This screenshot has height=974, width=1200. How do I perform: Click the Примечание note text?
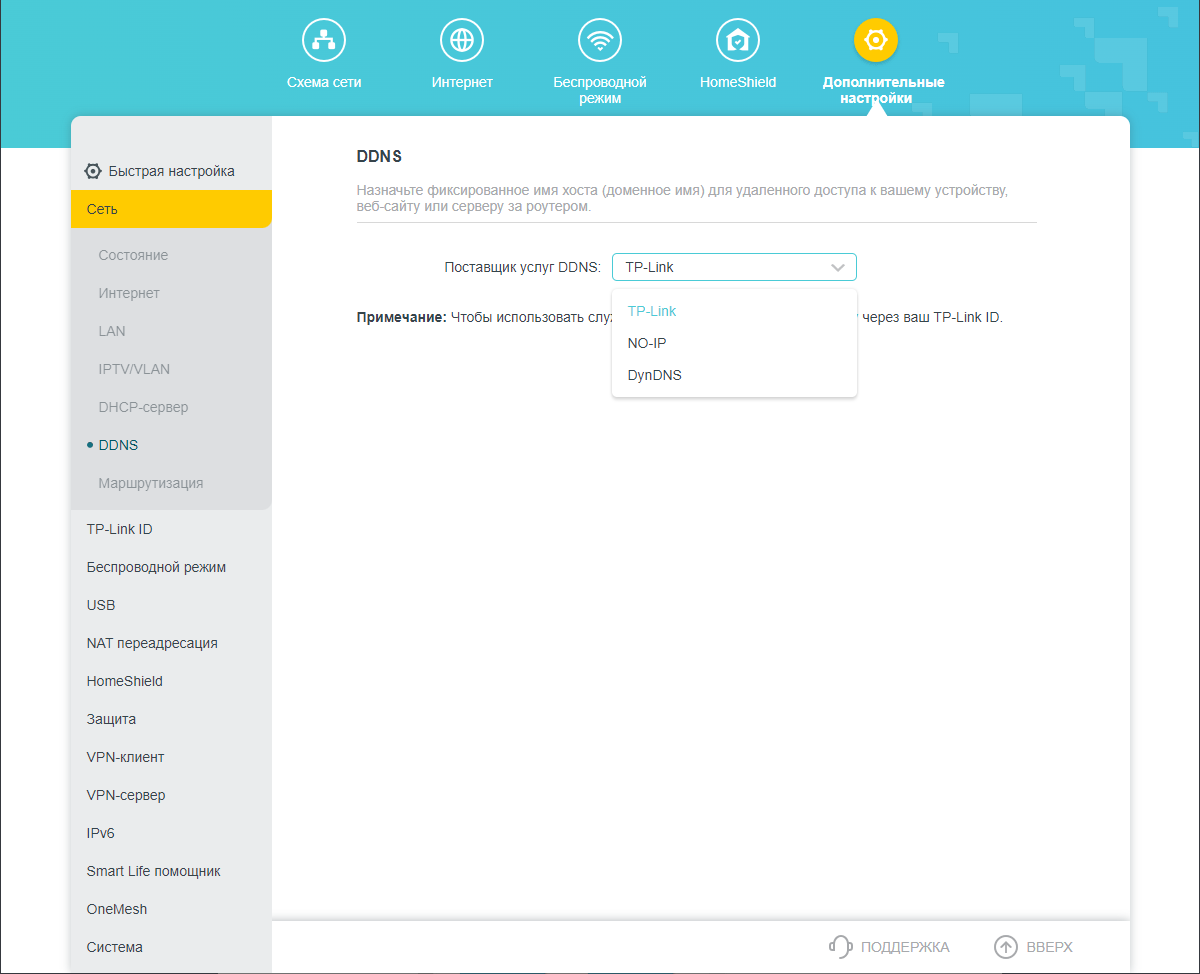(x=401, y=318)
